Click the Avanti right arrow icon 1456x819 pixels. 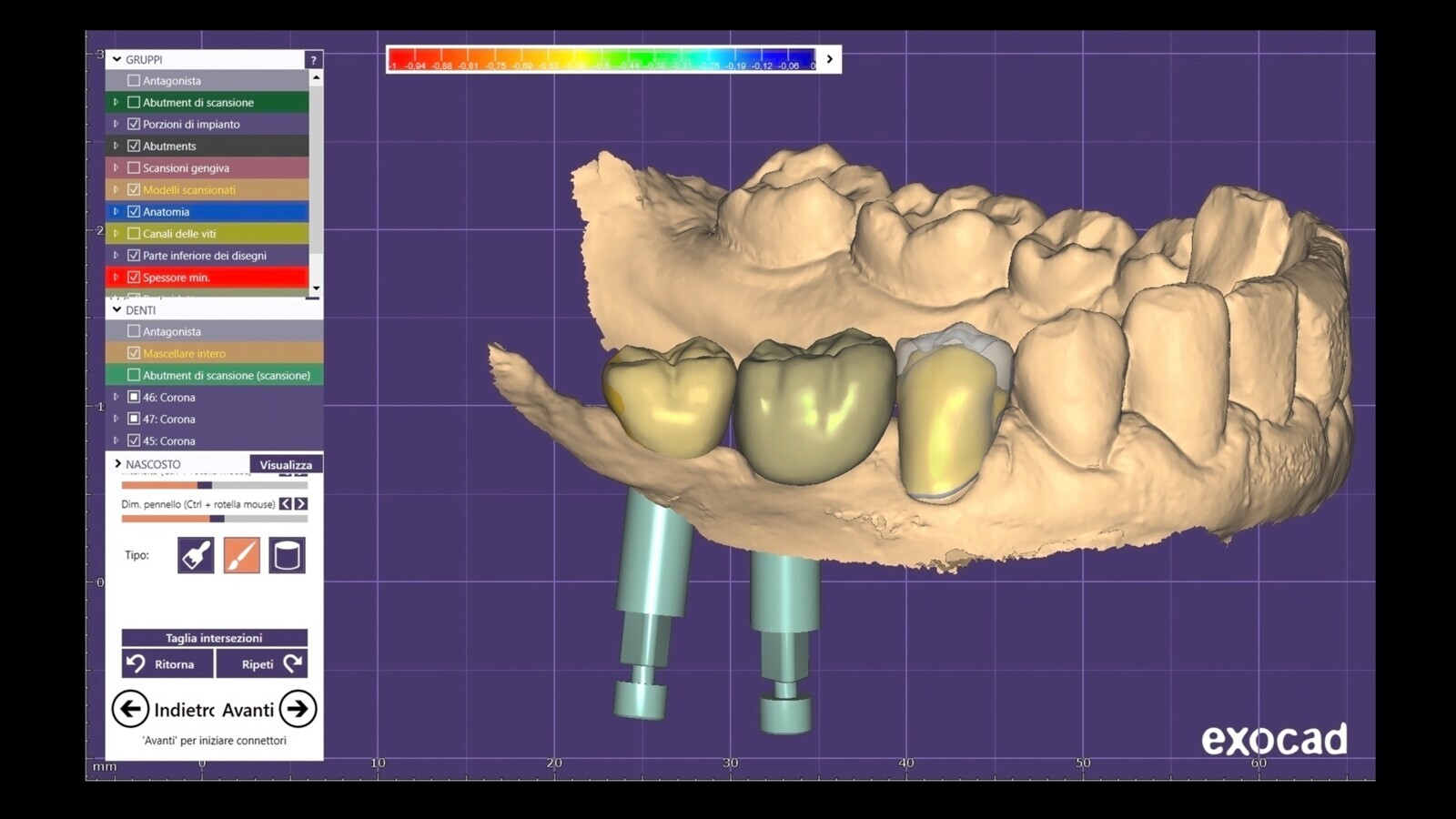pyautogui.click(x=298, y=709)
